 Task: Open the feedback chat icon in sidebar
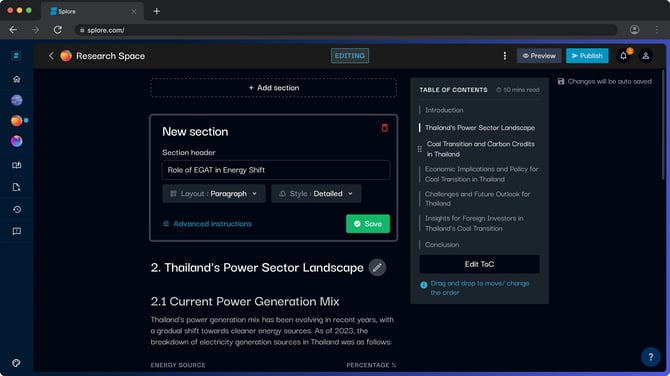pos(17,231)
